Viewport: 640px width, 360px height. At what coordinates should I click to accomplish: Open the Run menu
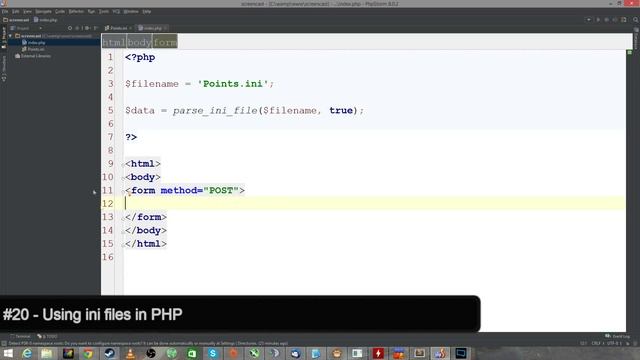91,11
